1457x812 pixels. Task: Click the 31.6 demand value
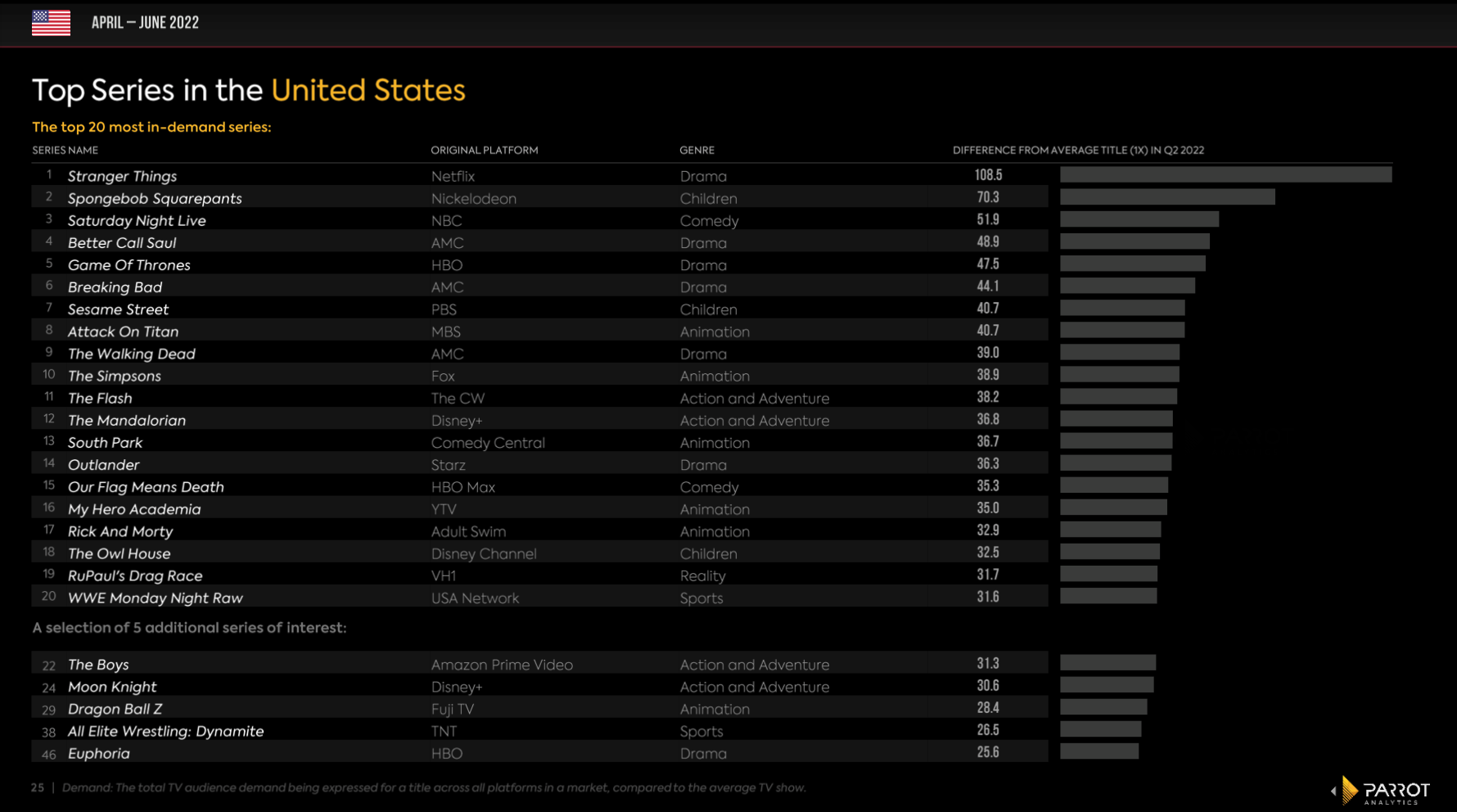tap(988, 596)
